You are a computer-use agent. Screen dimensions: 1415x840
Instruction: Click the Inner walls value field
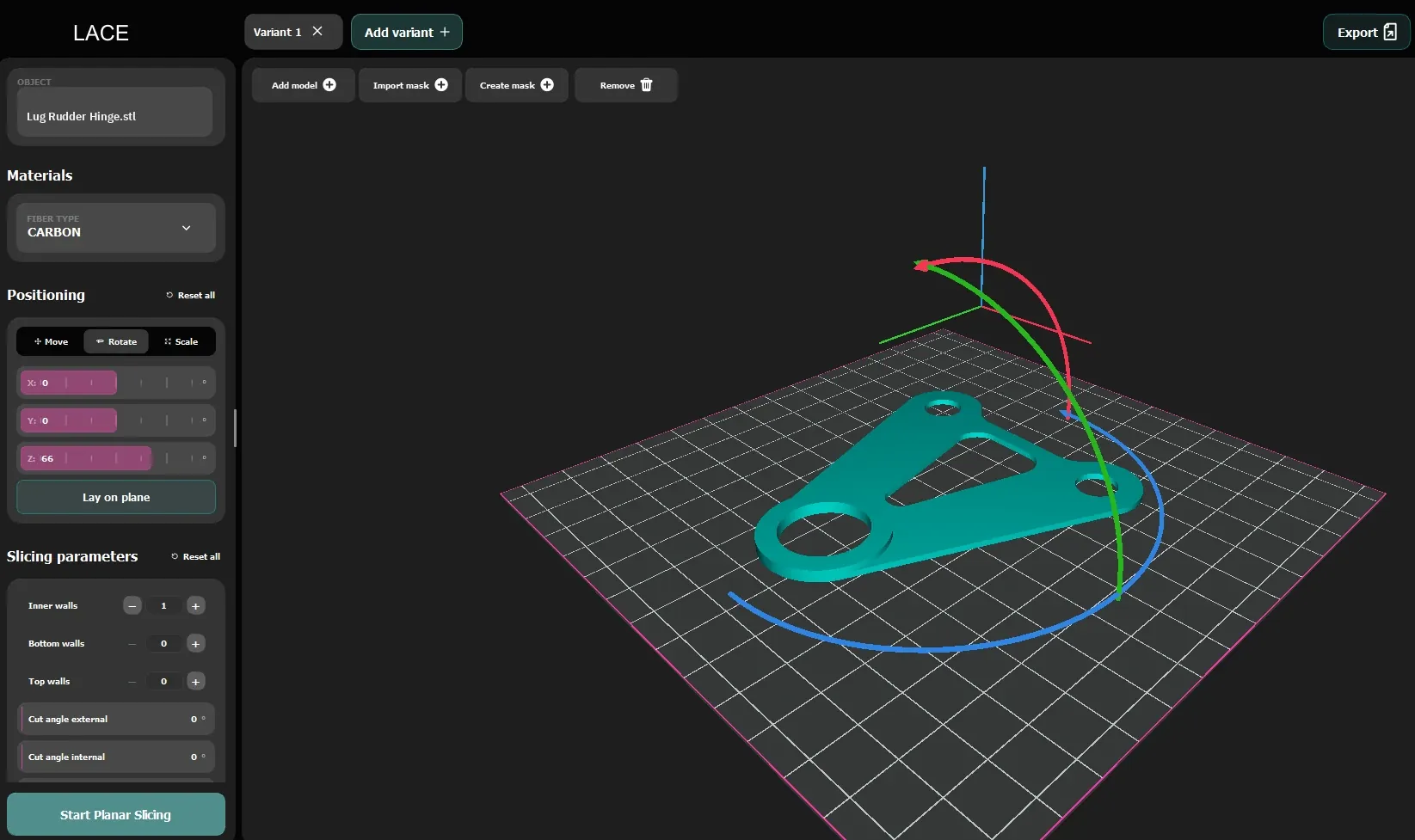click(163, 605)
